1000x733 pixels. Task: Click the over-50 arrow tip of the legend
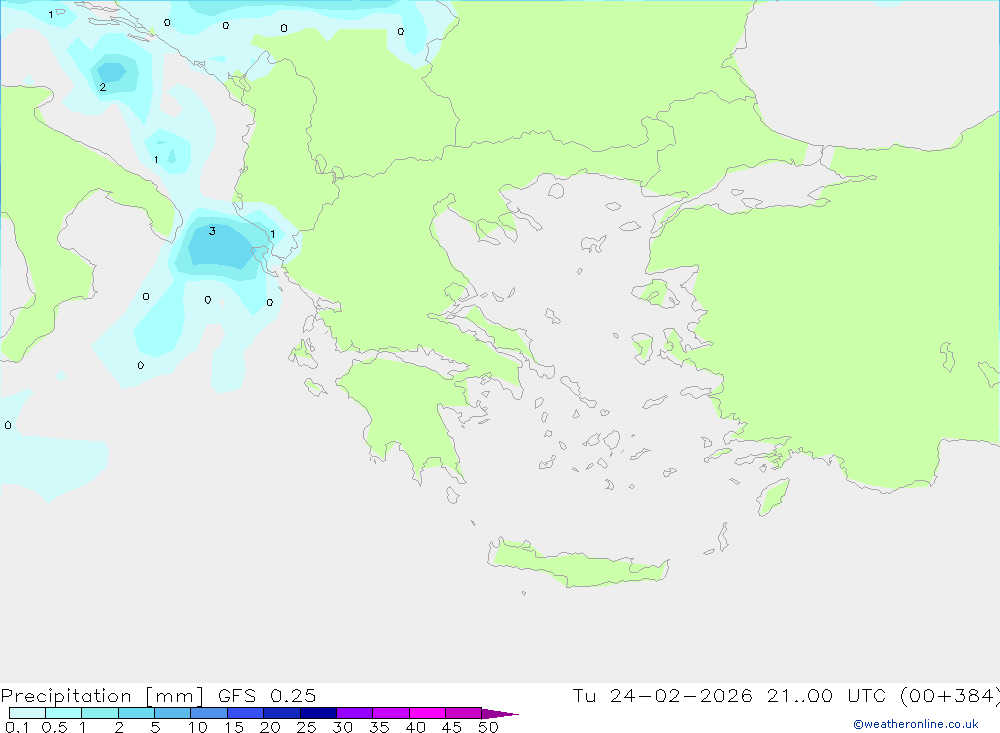[500, 713]
